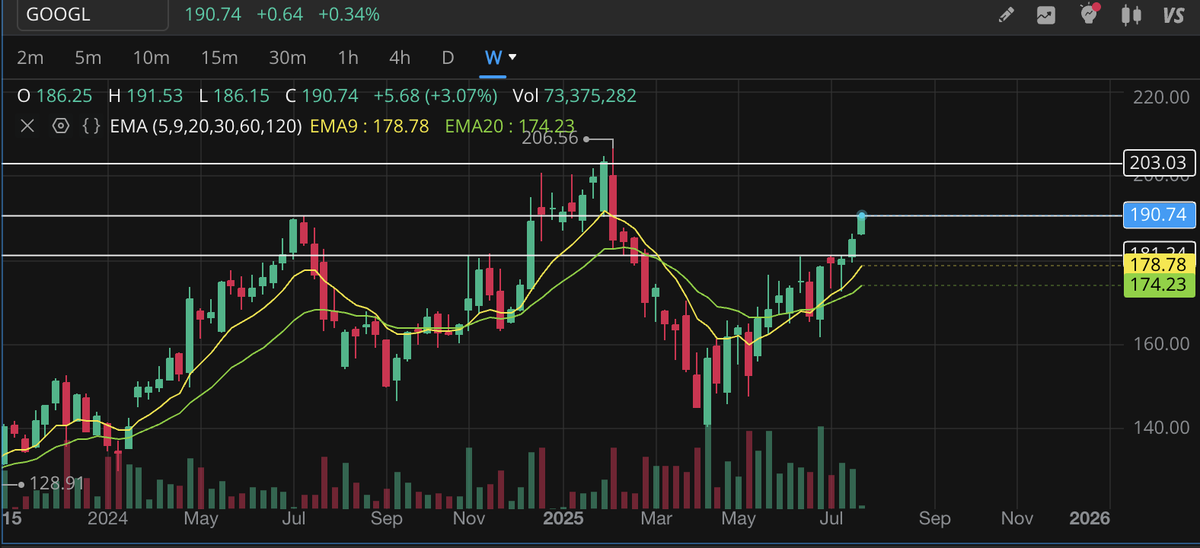1200x548 pixels.
Task: Click the header +0.64 change value
Action: (x=281, y=15)
